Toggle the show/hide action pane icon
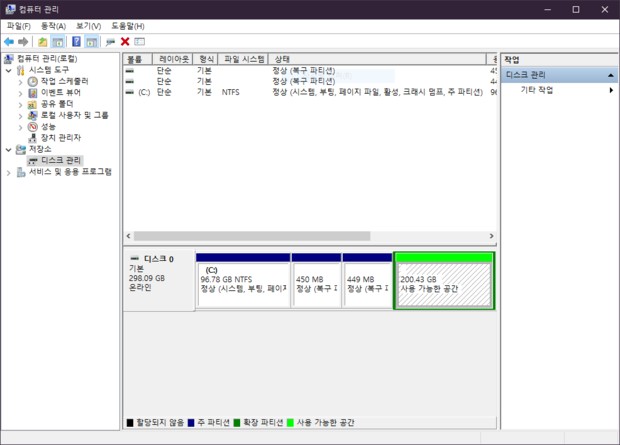 91,42
